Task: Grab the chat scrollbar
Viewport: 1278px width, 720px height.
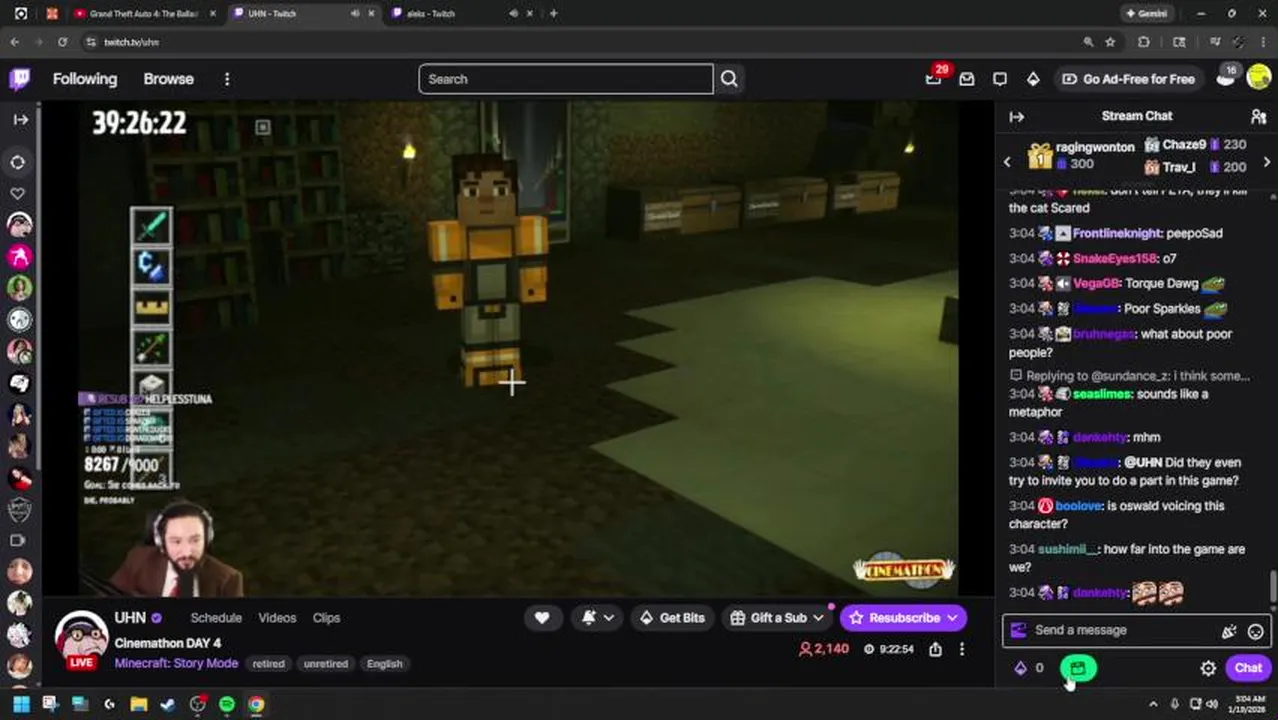Action: pyautogui.click(x=1273, y=587)
